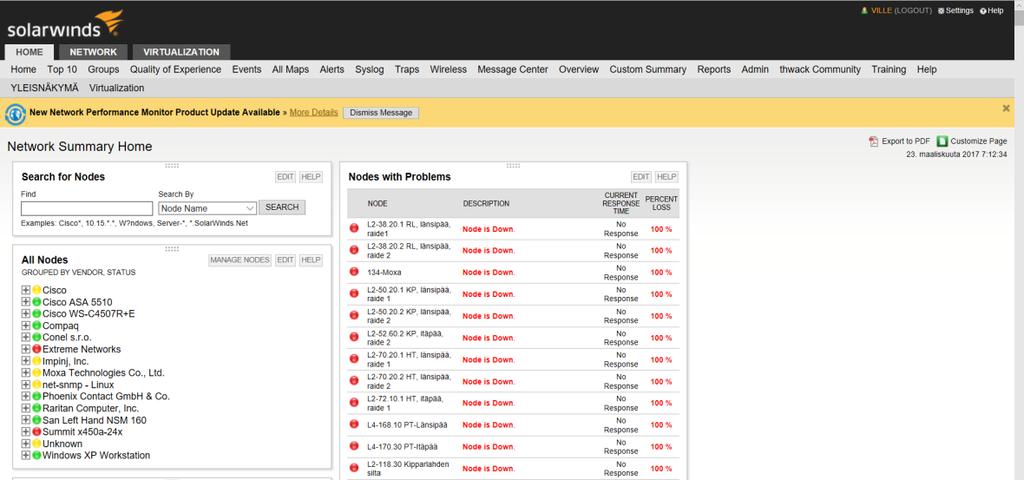
Task: Open the thwack Community menu item
Action: (x=820, y=69)
